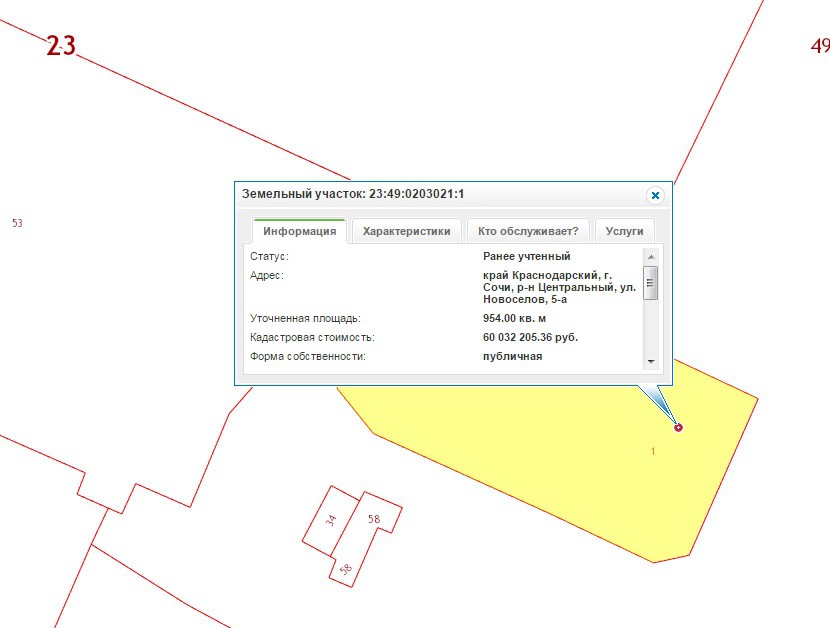Screen dimensions: 830x628
Task: Click the large region number 23
Action: point(61,46)
